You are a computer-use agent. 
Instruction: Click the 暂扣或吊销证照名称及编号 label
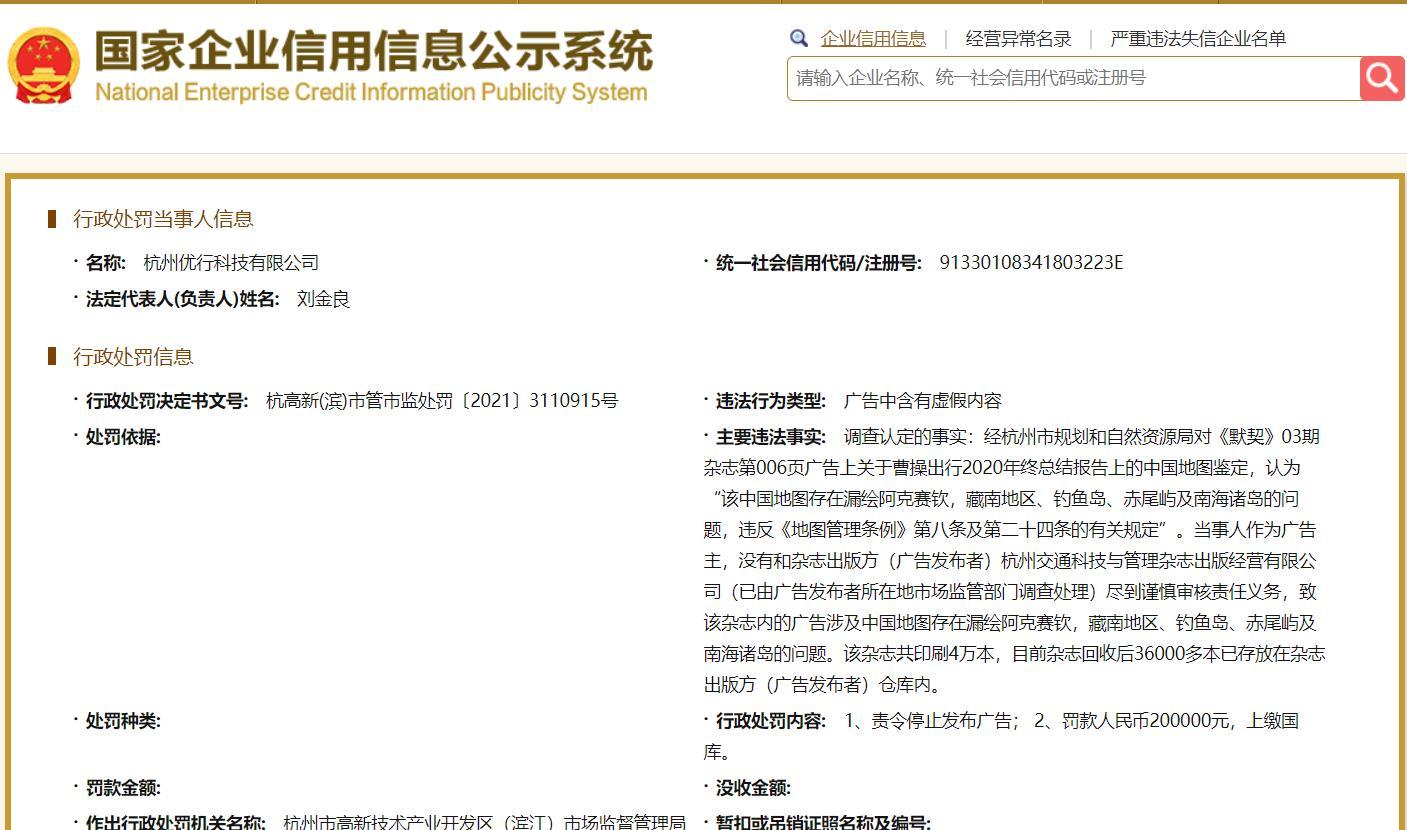[x=823, y=822]
